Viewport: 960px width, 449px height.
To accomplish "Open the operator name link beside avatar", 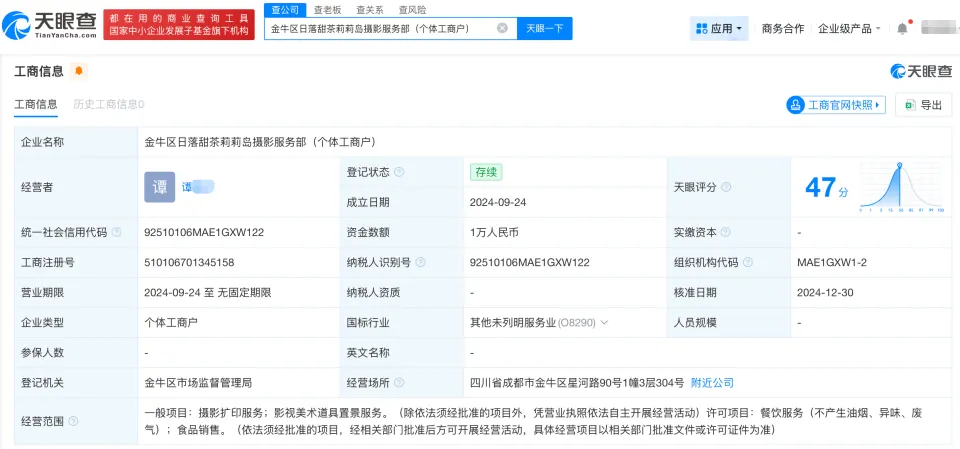I will [x=198, y=187].
